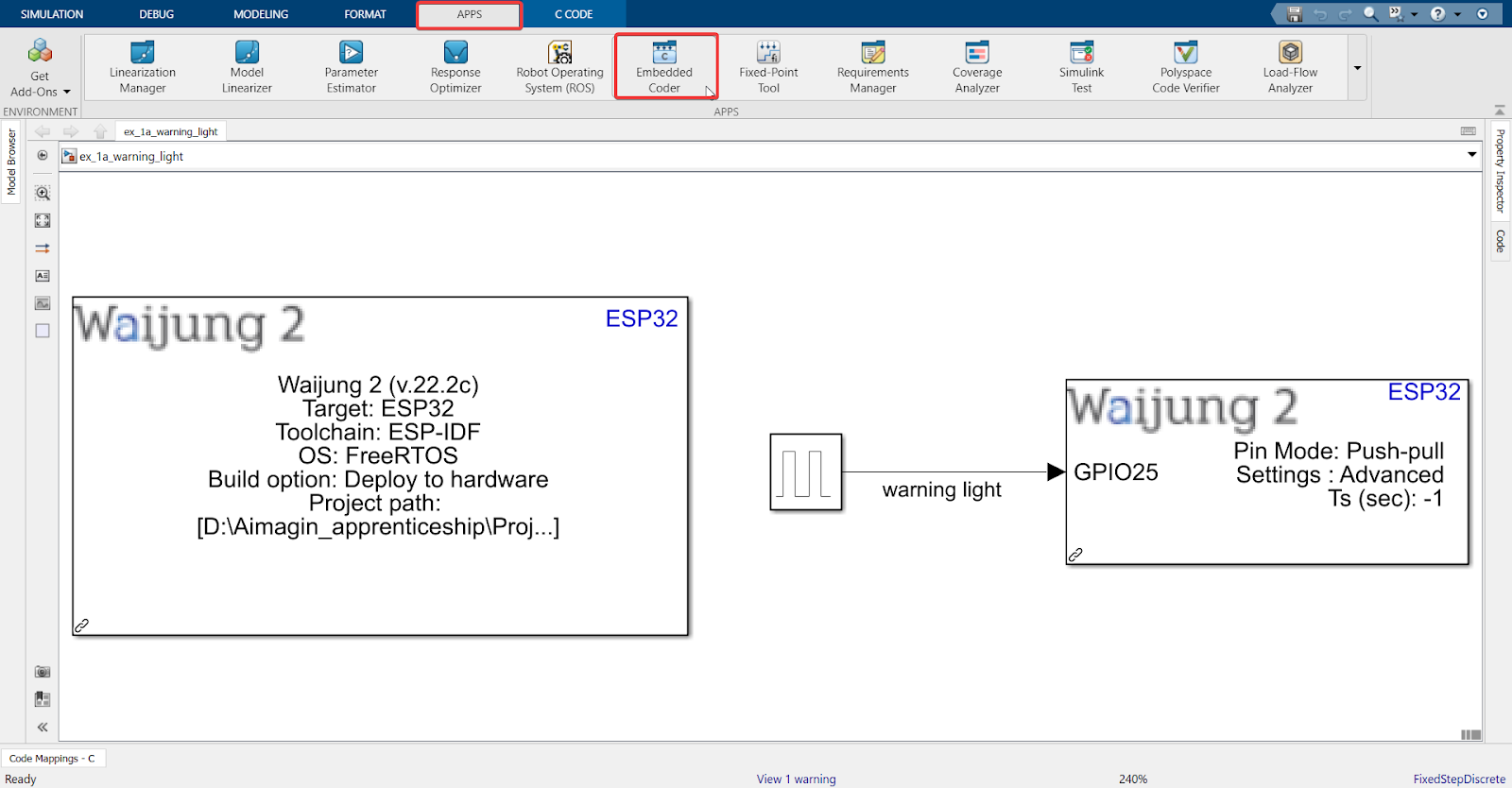Click Fit to View in the palette
The image size is (1512, 788).
(x=43, y=220)
